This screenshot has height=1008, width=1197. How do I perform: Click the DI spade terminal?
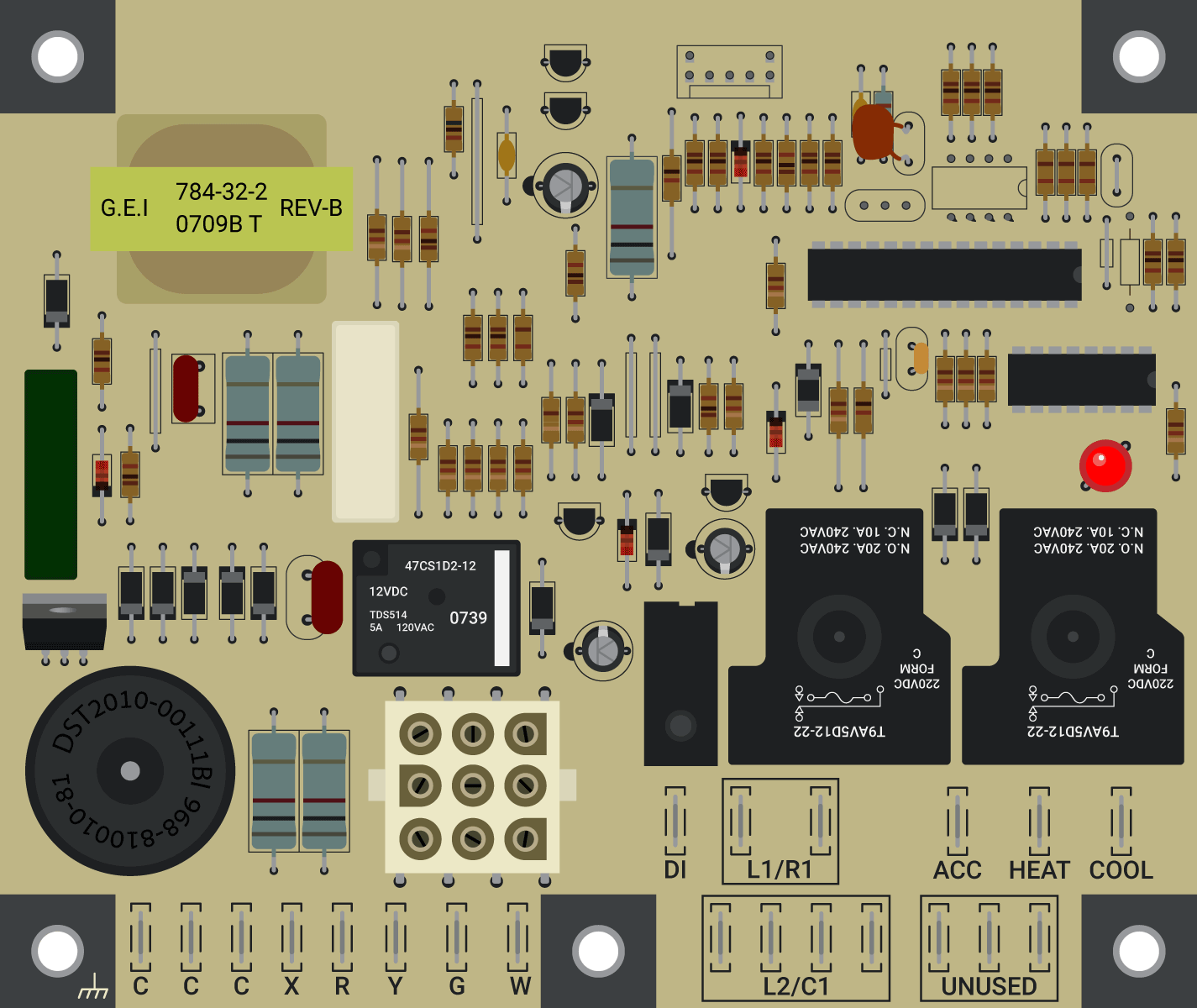pos(675,821)
